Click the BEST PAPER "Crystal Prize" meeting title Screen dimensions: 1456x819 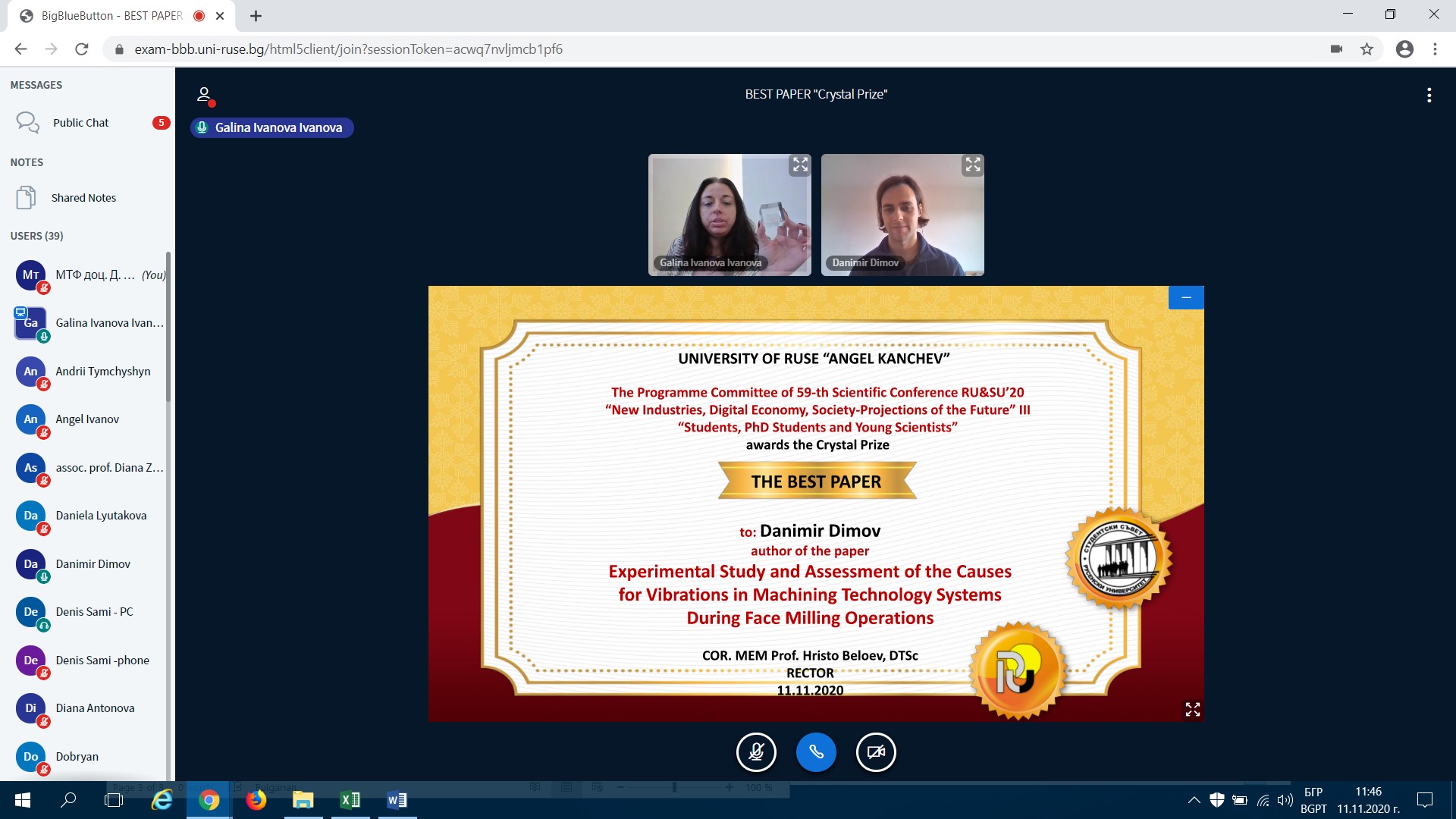pos(816,94)
